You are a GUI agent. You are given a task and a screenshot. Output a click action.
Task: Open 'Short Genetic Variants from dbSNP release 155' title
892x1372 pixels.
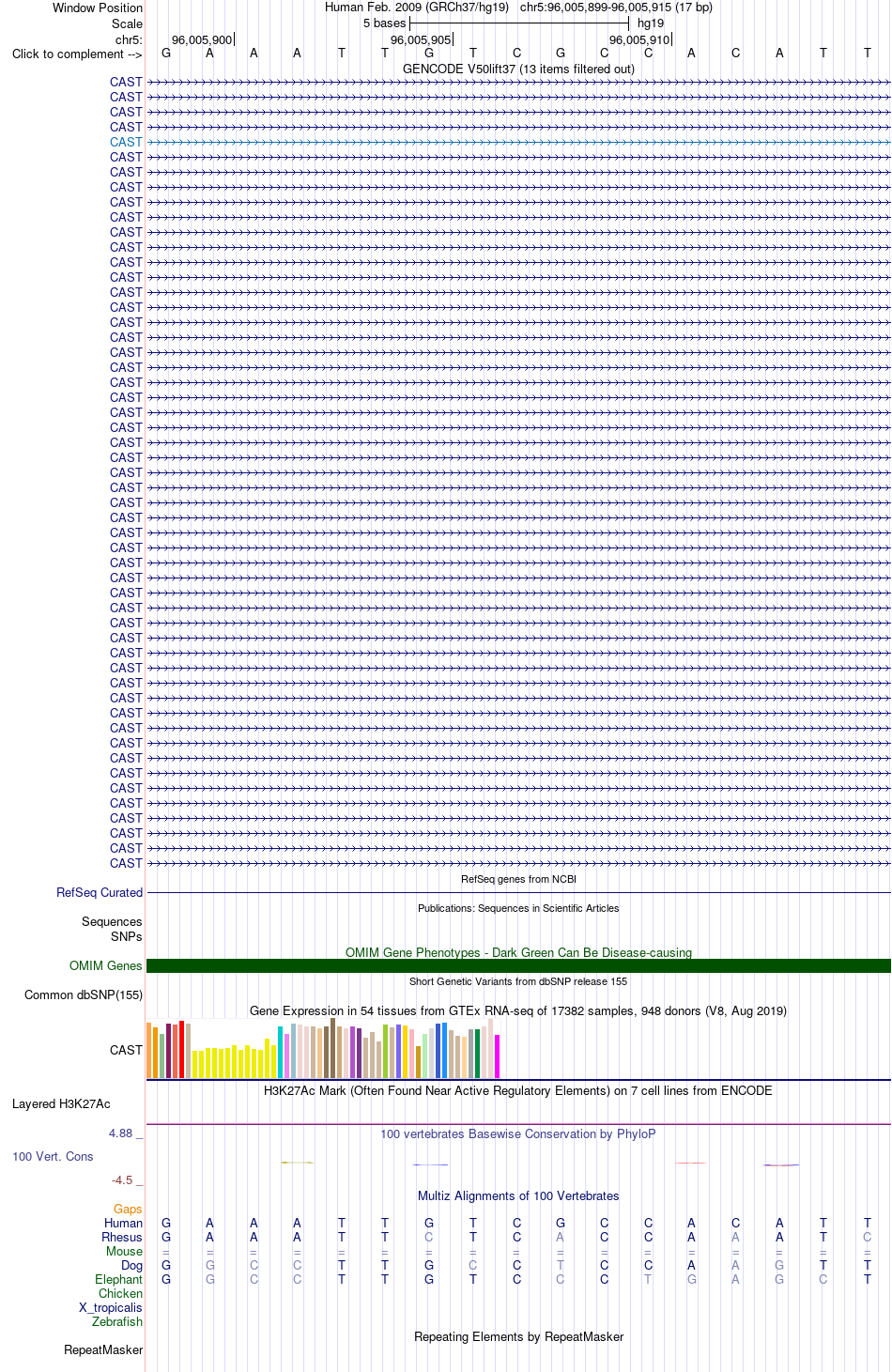[518, 982]
